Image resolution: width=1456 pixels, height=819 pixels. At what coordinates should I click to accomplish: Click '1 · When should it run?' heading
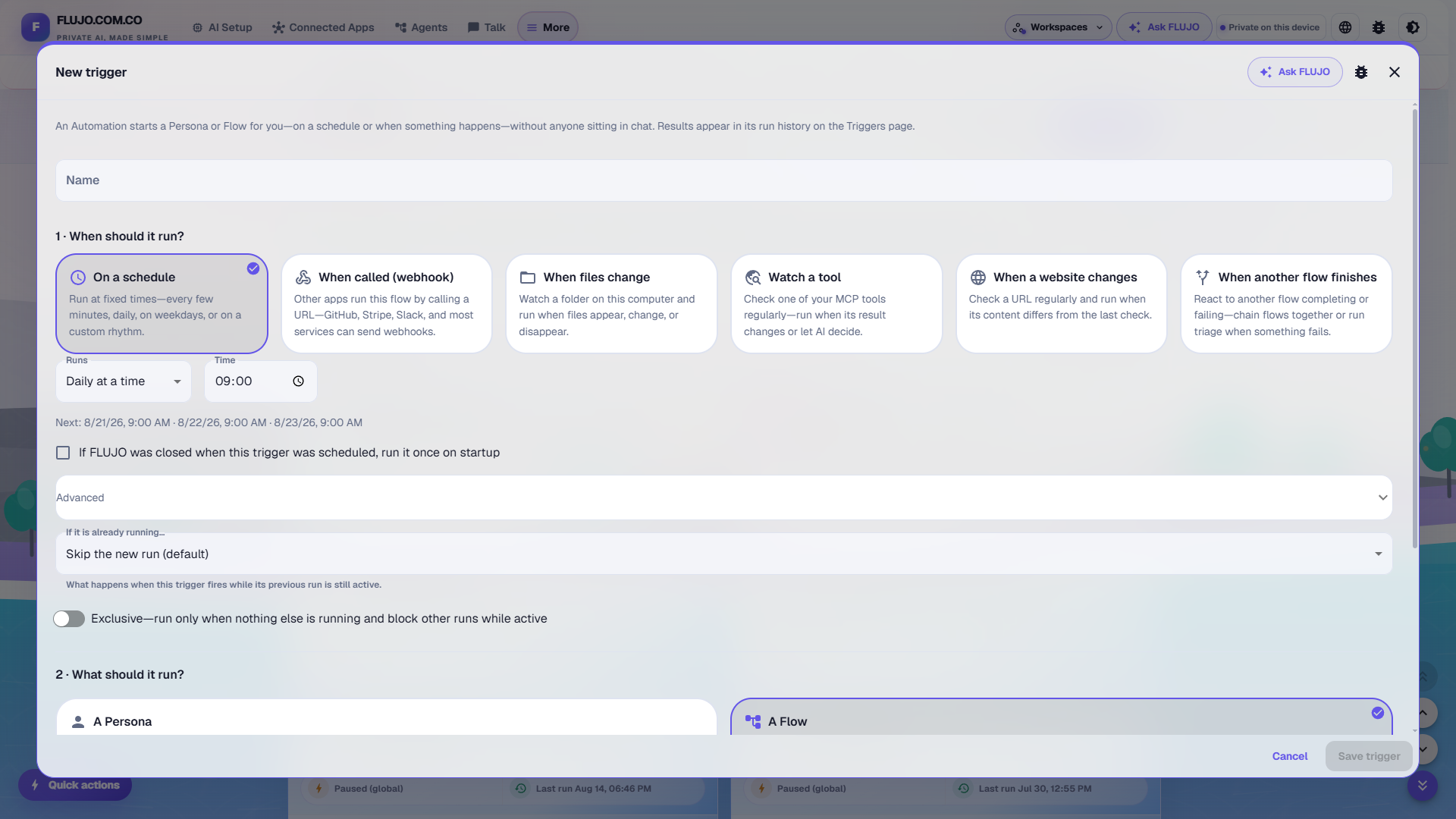(x=120, y=237)
